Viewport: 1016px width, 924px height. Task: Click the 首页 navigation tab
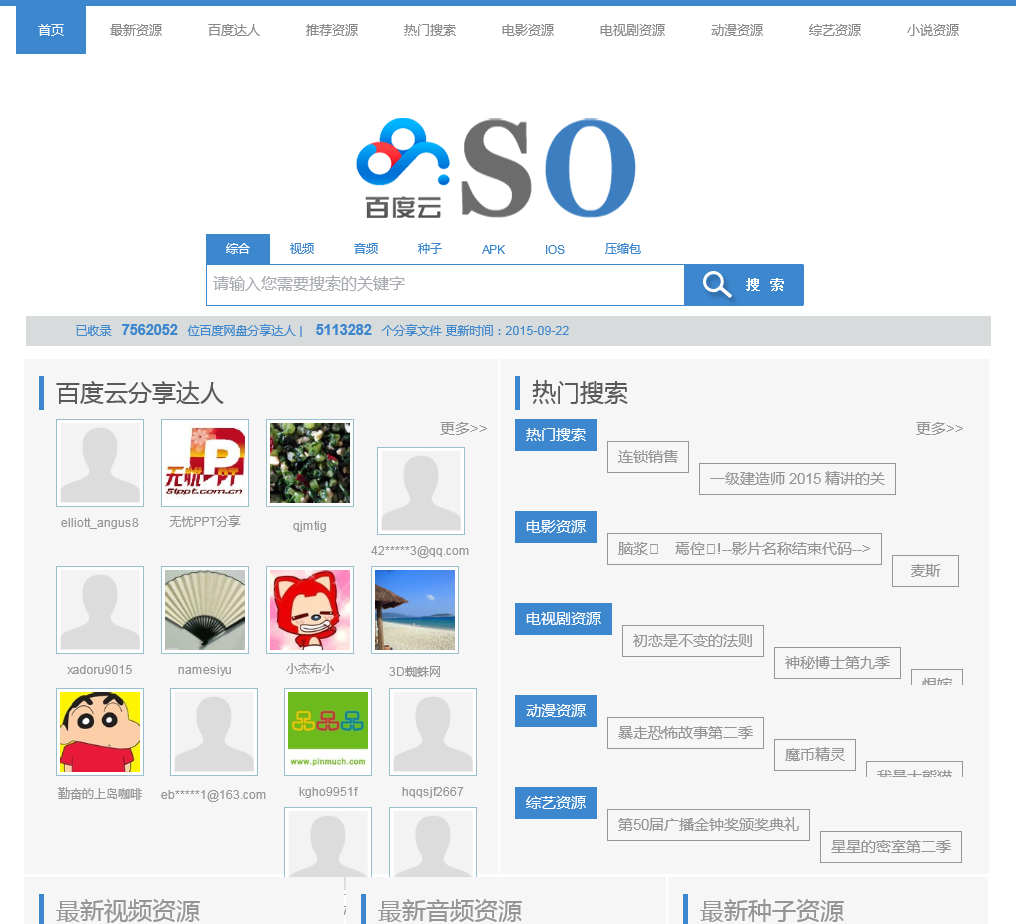pos(51,30)
